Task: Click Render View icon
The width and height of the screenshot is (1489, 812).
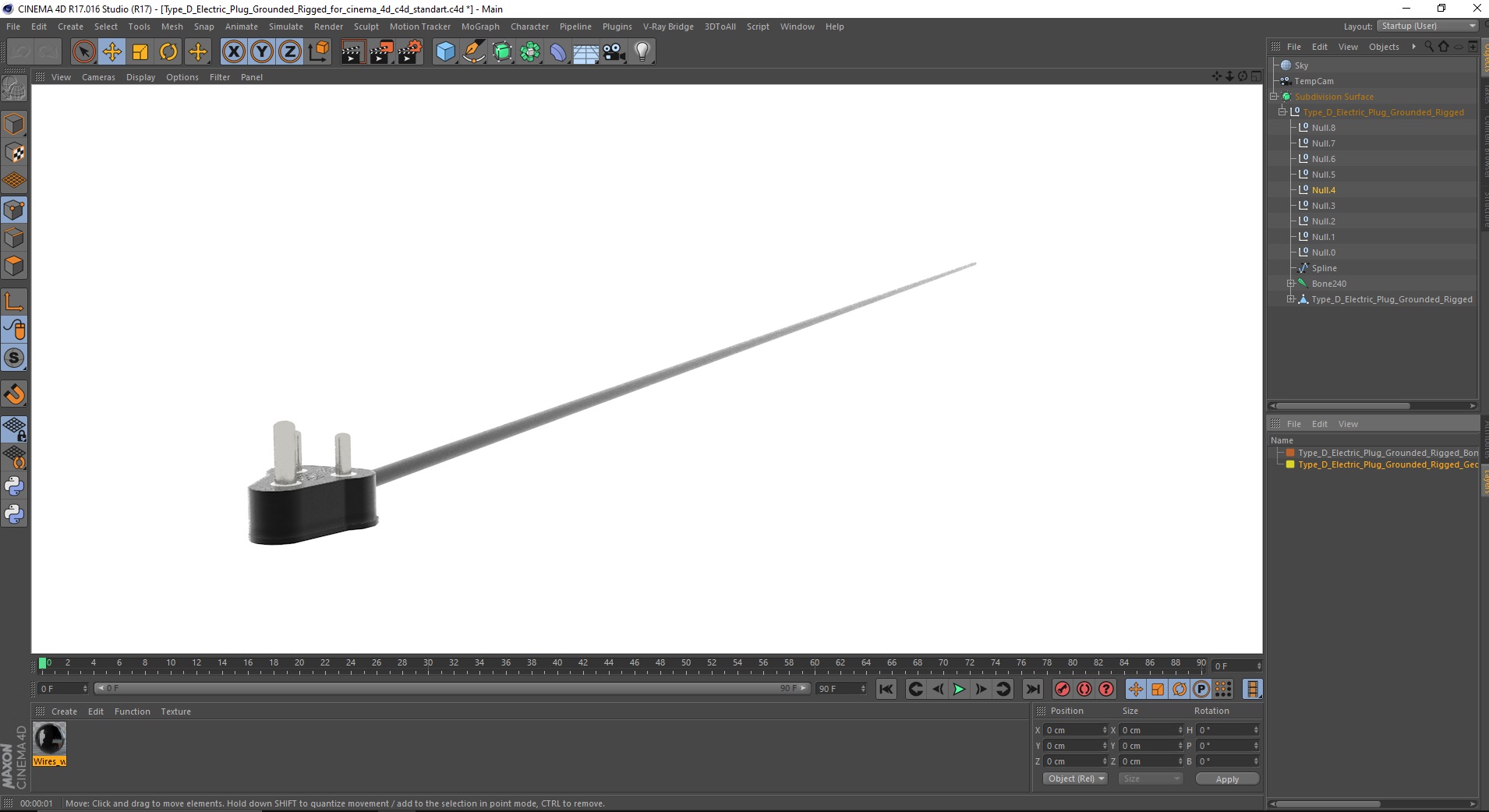Action: pos(352,52)
